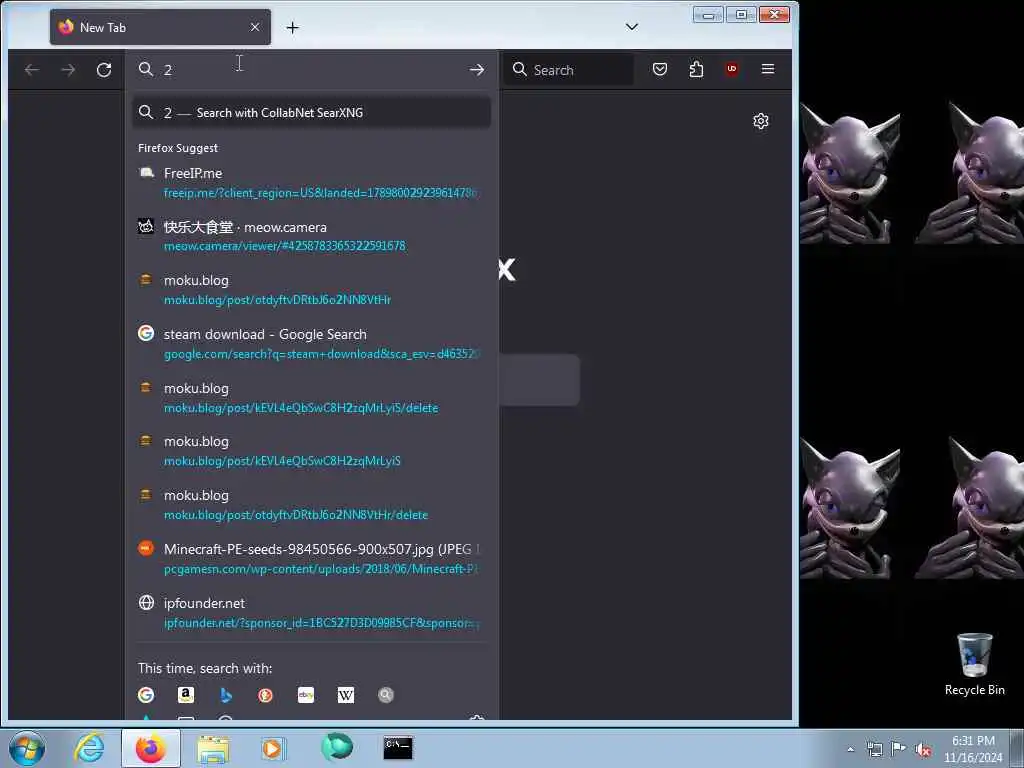
Task: Open FreeIP.me suggestion
Action: 312,183
